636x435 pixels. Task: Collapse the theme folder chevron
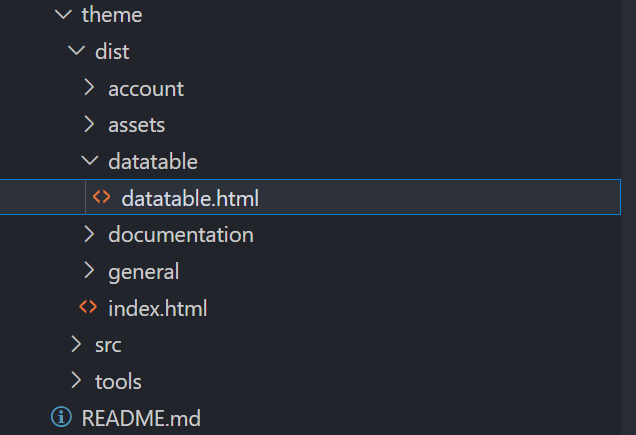[63, 15]
